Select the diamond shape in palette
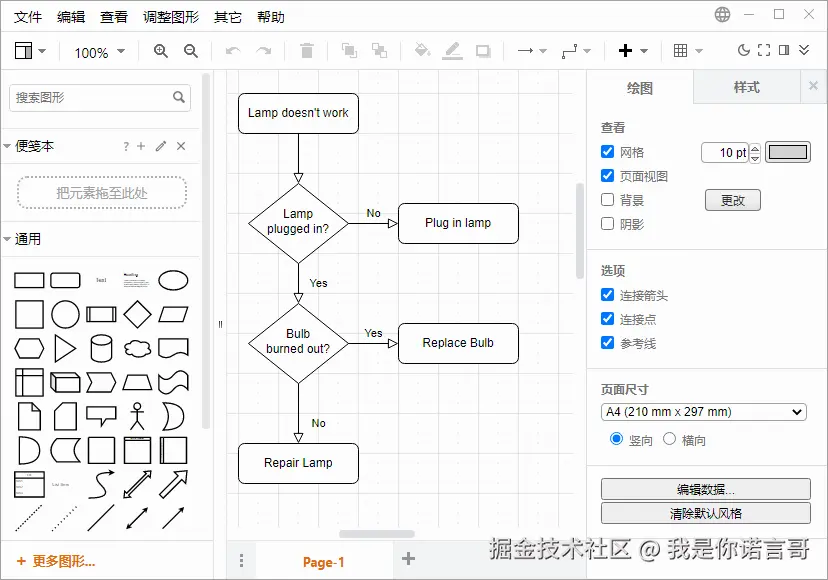The height and width of the screenshot is (580, 828). click(137, 314)
